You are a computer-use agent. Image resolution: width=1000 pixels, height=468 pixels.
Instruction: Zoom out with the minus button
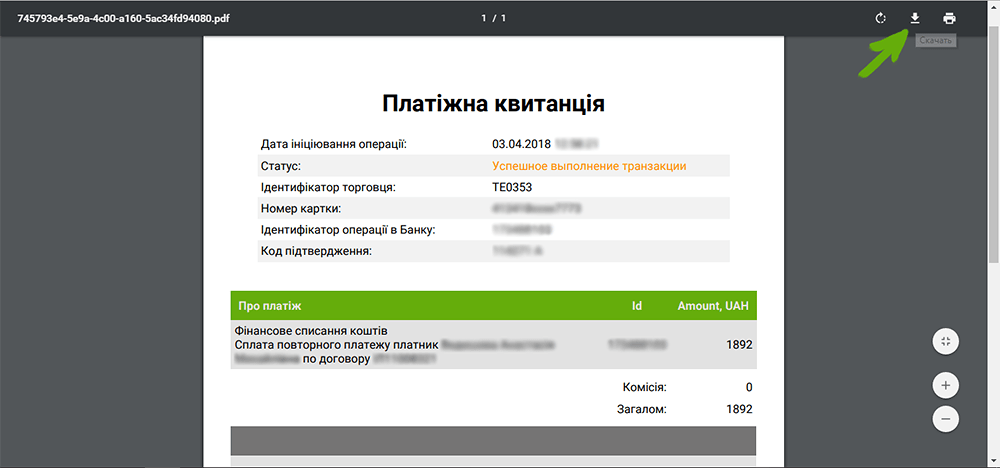(x=946, y=419)
